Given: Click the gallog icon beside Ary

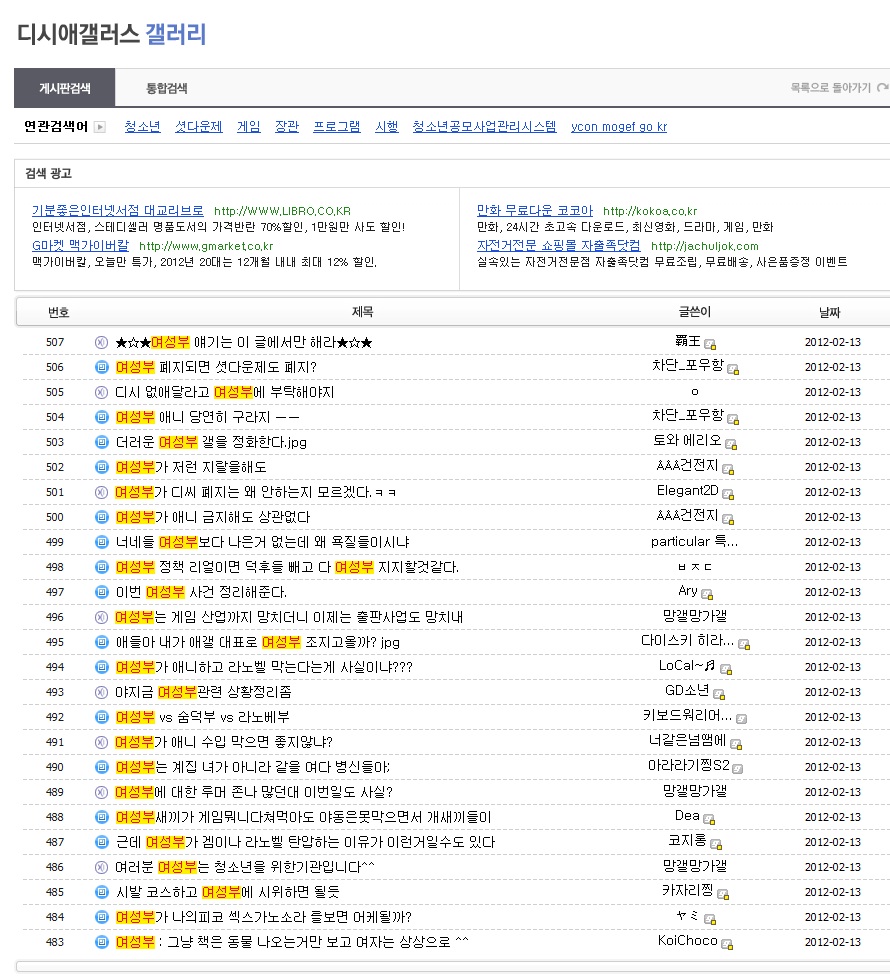Looking at the screenshot, I should pos(707,594).
